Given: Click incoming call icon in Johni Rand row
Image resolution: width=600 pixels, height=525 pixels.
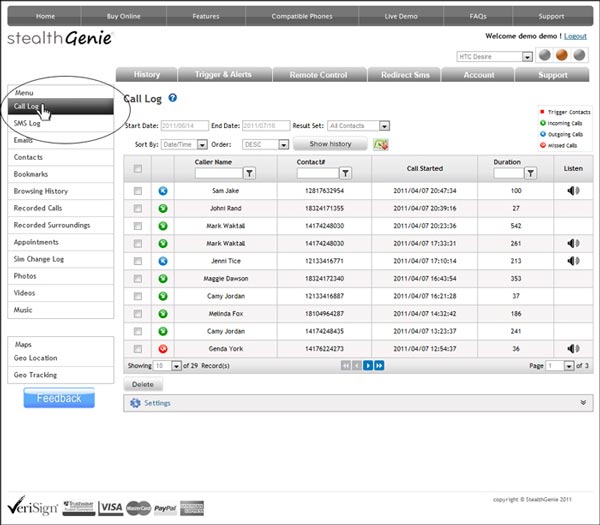Looking at the screenshot, I should coord(163,208).
